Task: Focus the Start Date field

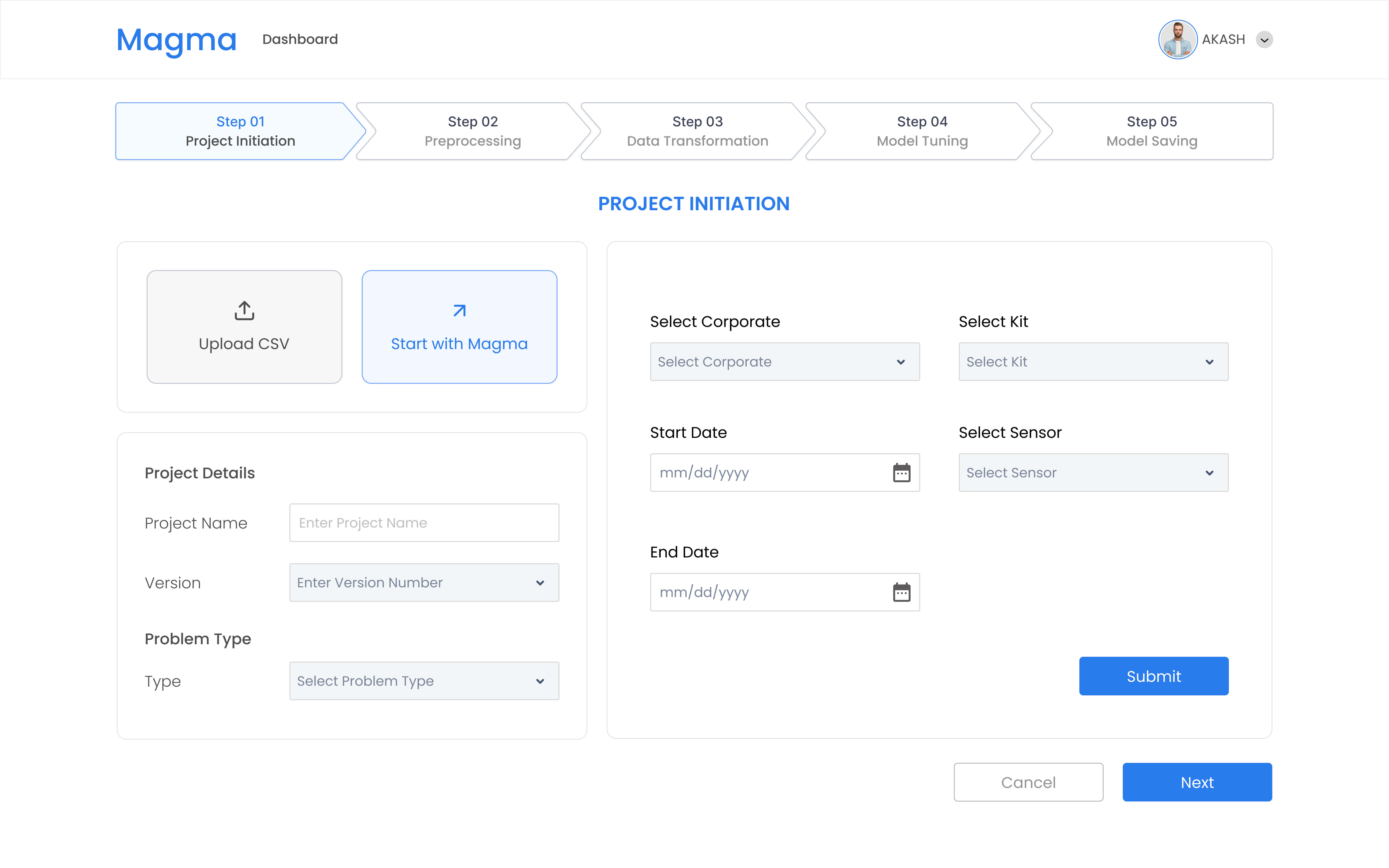Action: coord(785,473)
